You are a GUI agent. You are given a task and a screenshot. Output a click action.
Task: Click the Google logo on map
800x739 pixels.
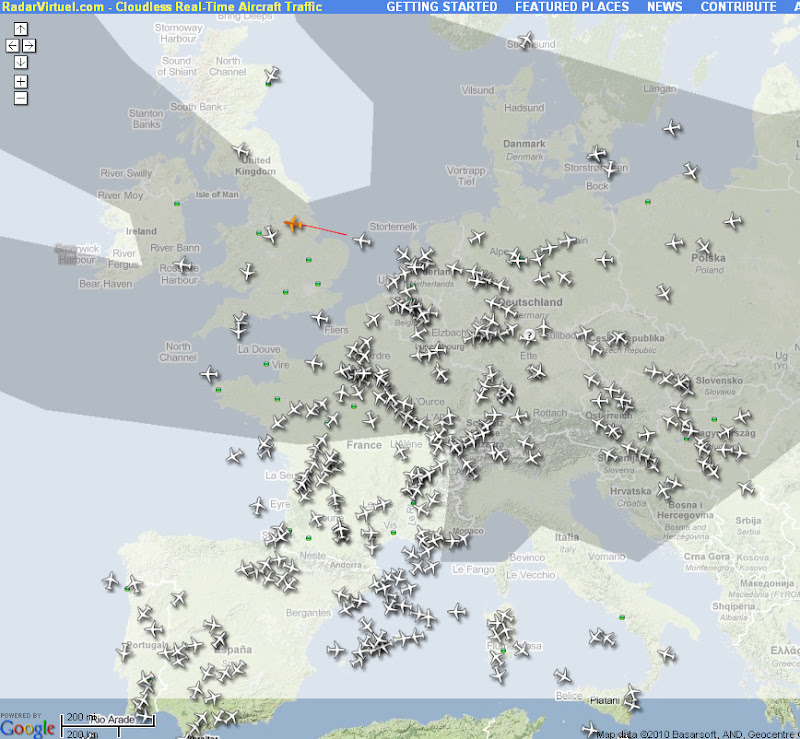pyautogui.click(x=27, y=727)
